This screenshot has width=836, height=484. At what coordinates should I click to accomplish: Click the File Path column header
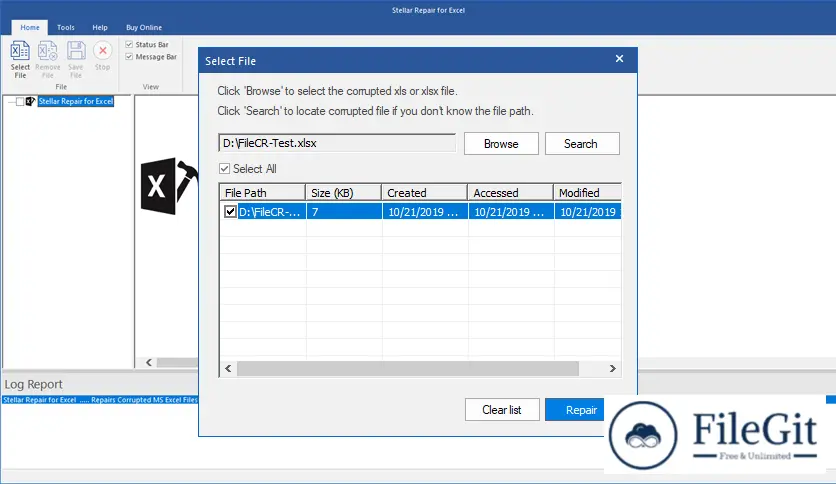coord(262,192)
